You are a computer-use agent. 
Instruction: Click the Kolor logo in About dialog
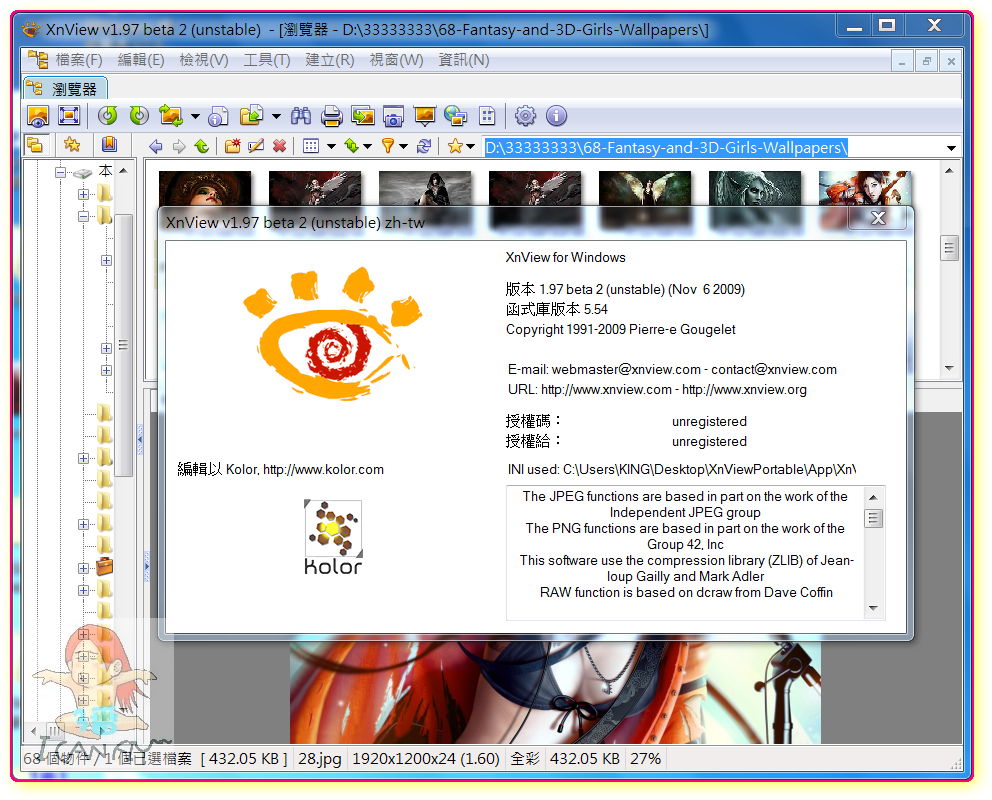point(333,536)
